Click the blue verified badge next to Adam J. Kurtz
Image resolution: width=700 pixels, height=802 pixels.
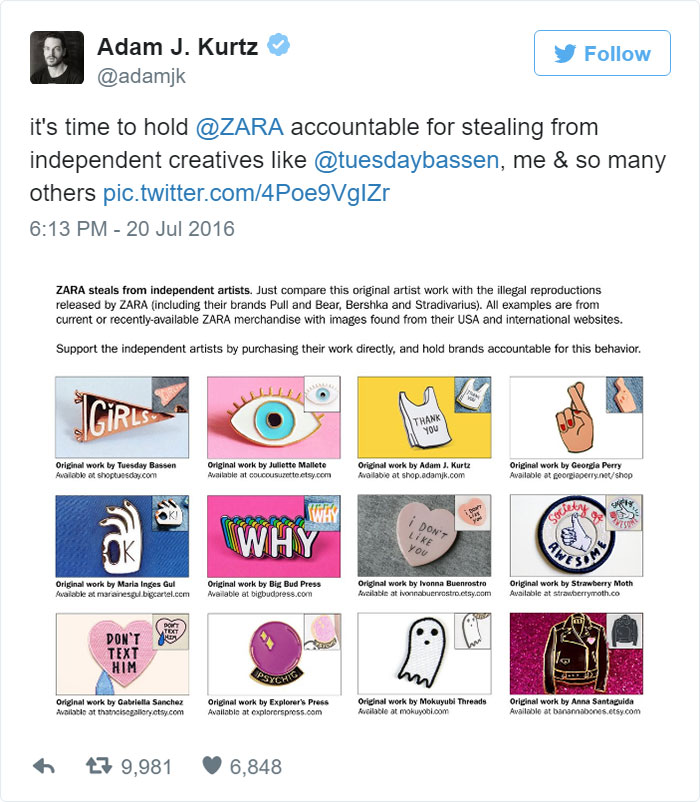pos(277,44)
